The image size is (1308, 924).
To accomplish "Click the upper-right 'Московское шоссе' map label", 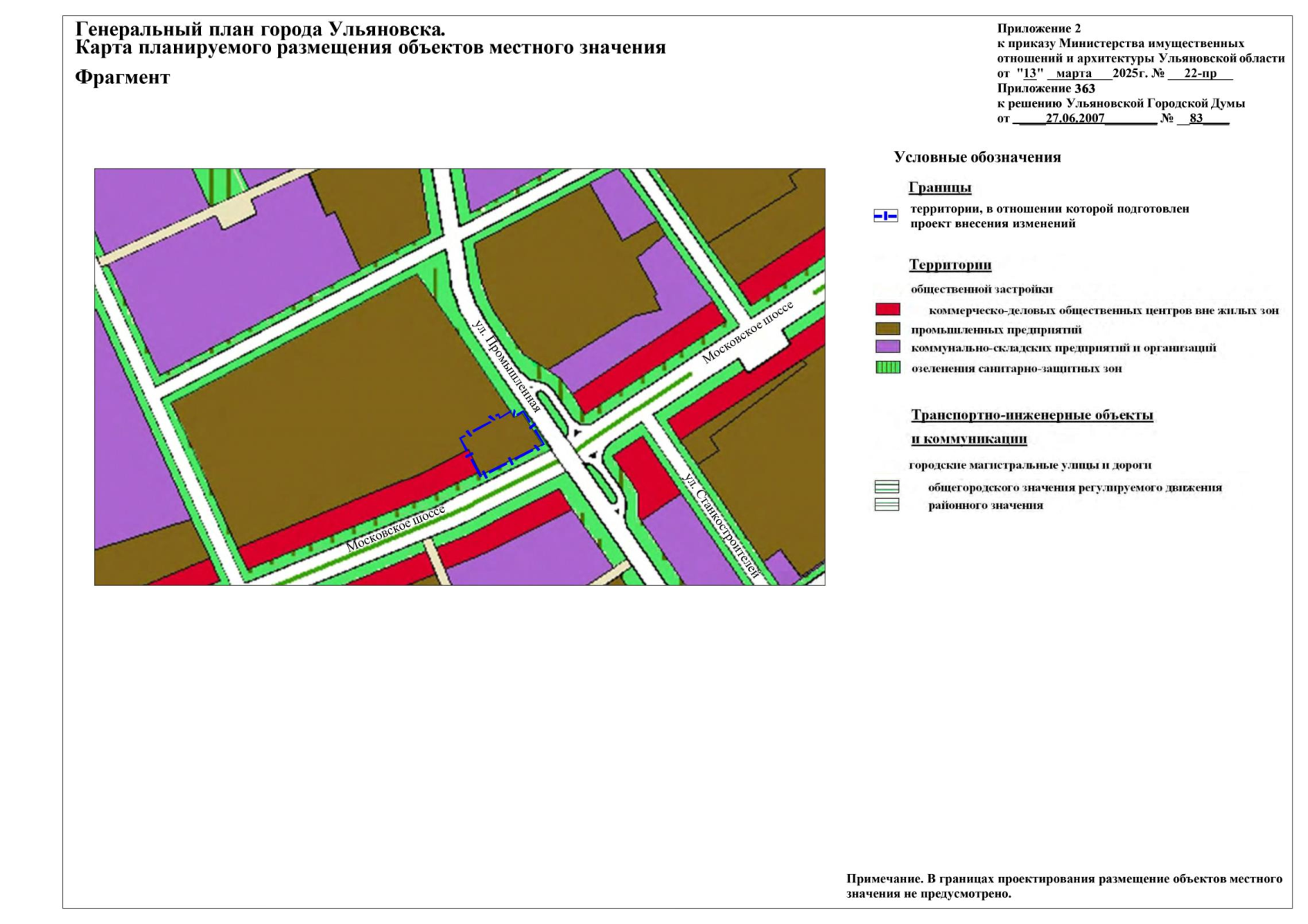I will (747, 333).
